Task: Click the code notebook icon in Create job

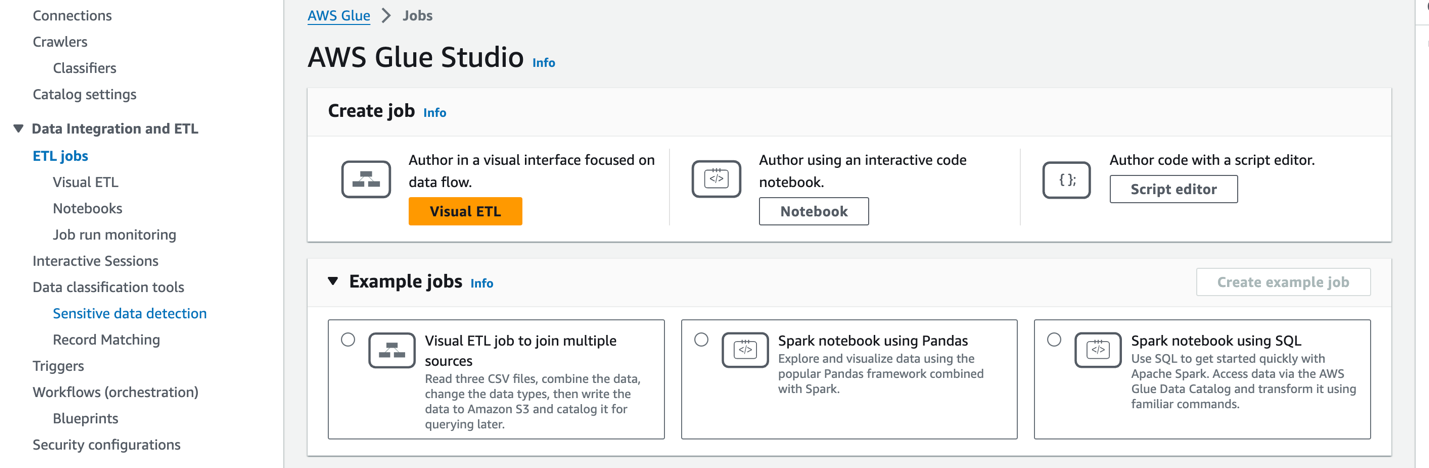Action: [x=716, y=180]
